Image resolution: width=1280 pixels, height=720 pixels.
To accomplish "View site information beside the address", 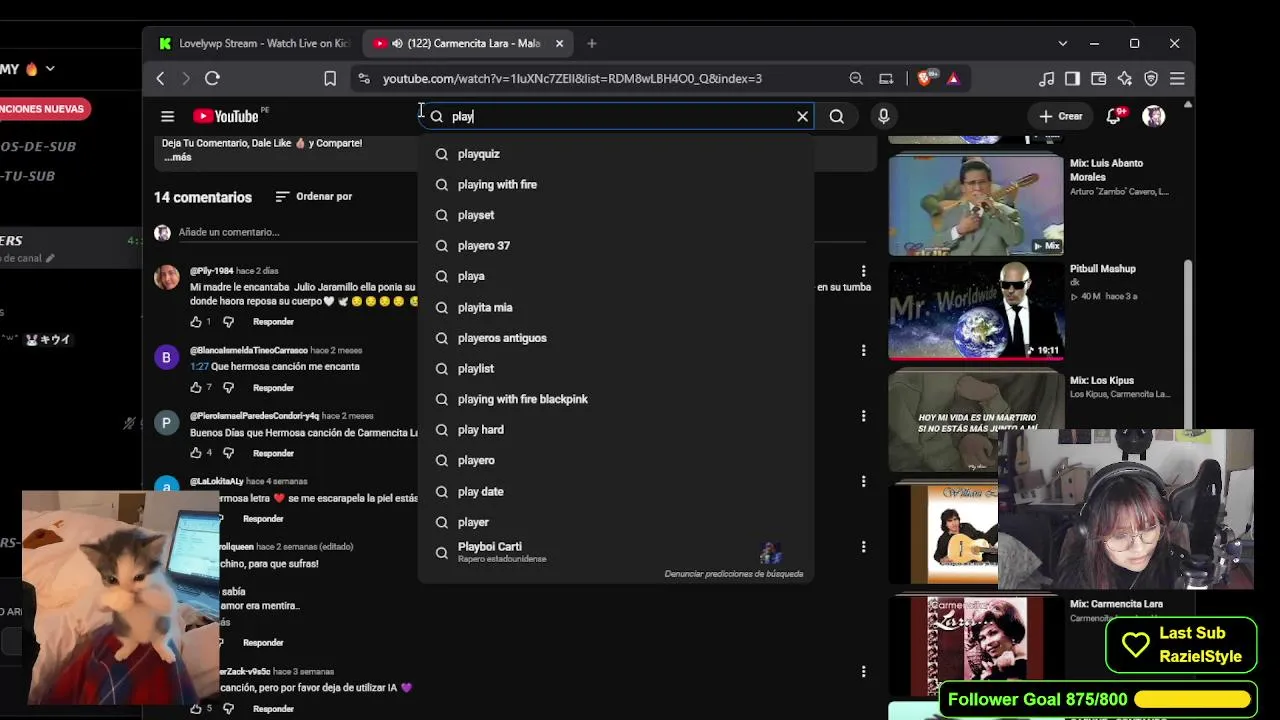I will coord(364,78).
